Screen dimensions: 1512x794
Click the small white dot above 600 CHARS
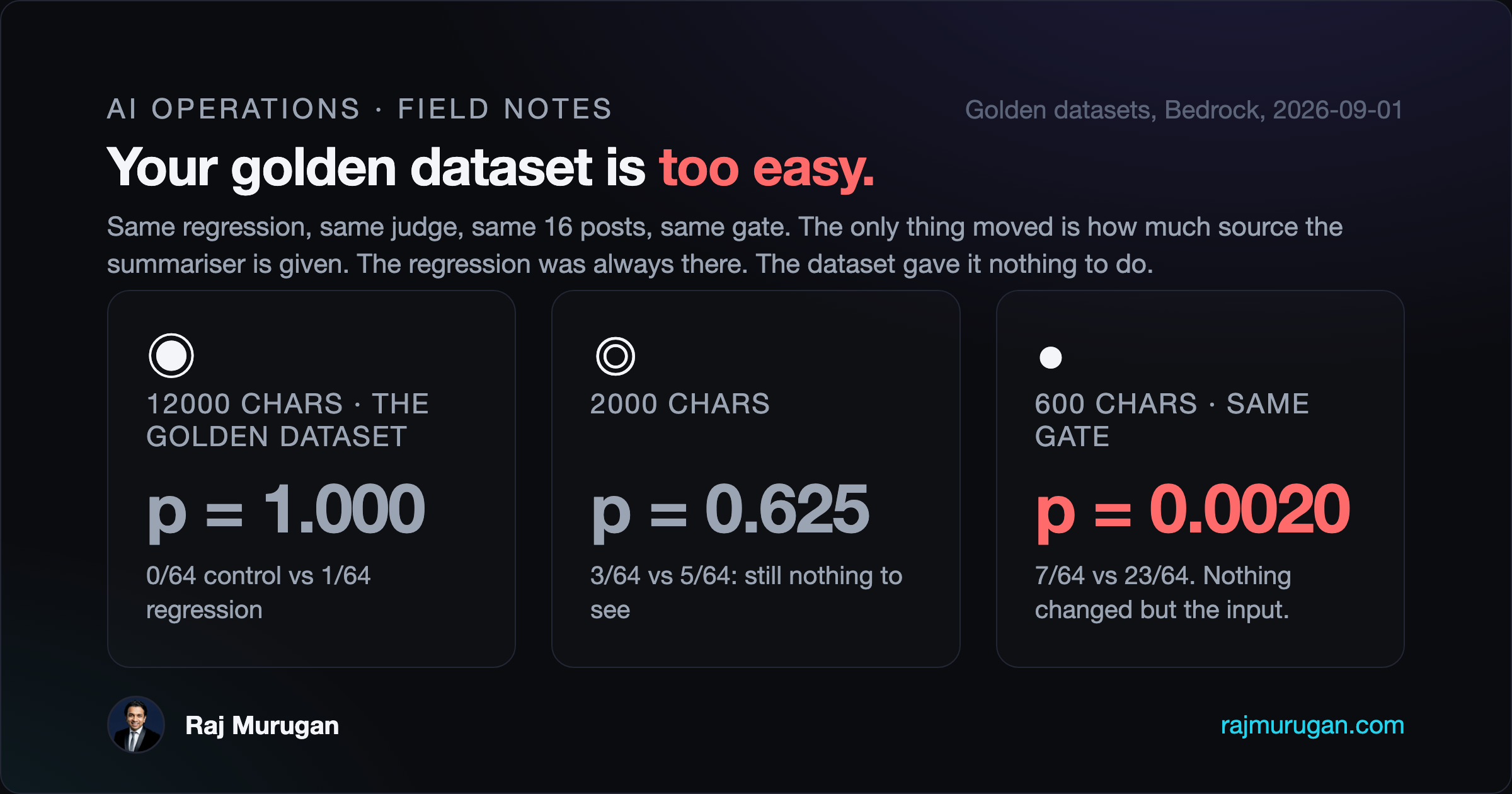point(1050,358)
